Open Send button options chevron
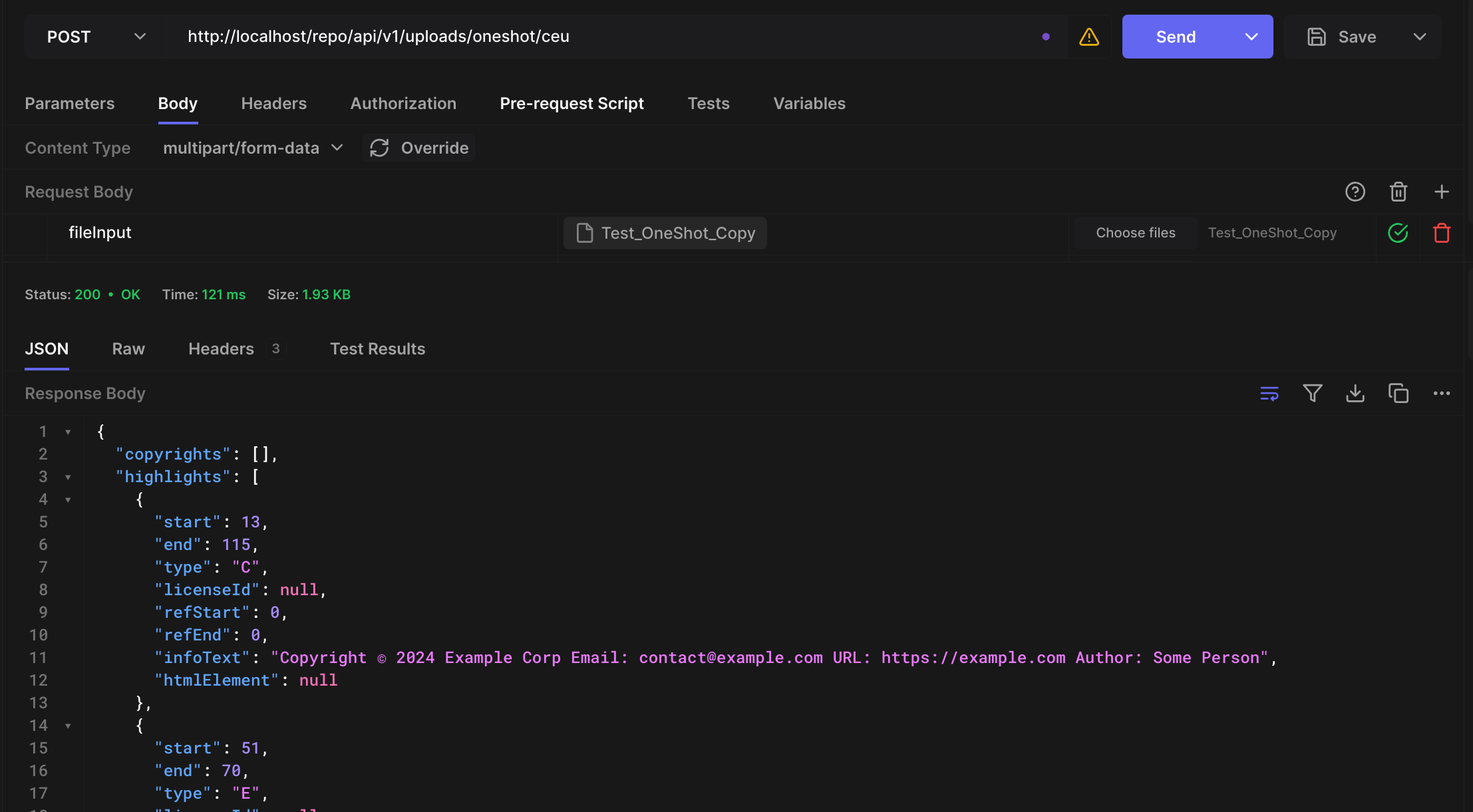This screenshot has height=812, width=1473. 1251,37
